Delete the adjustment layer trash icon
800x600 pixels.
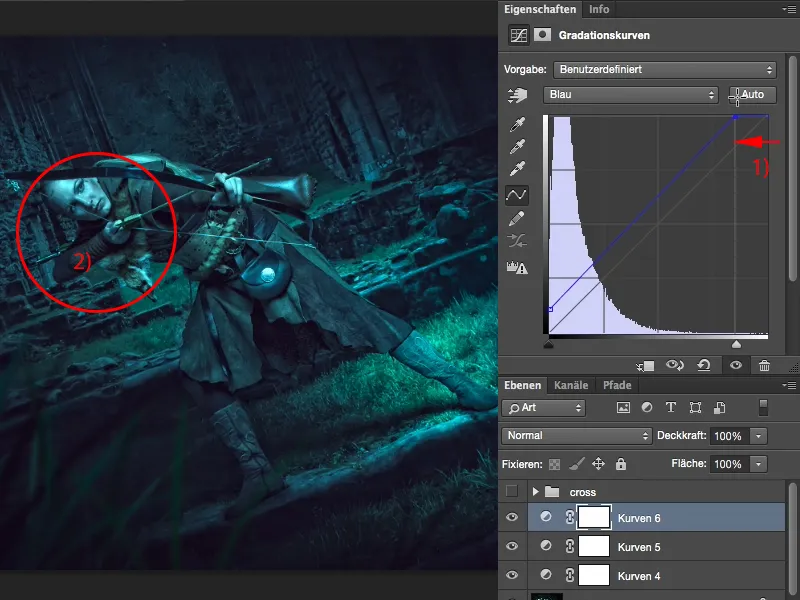coord(764,365)
